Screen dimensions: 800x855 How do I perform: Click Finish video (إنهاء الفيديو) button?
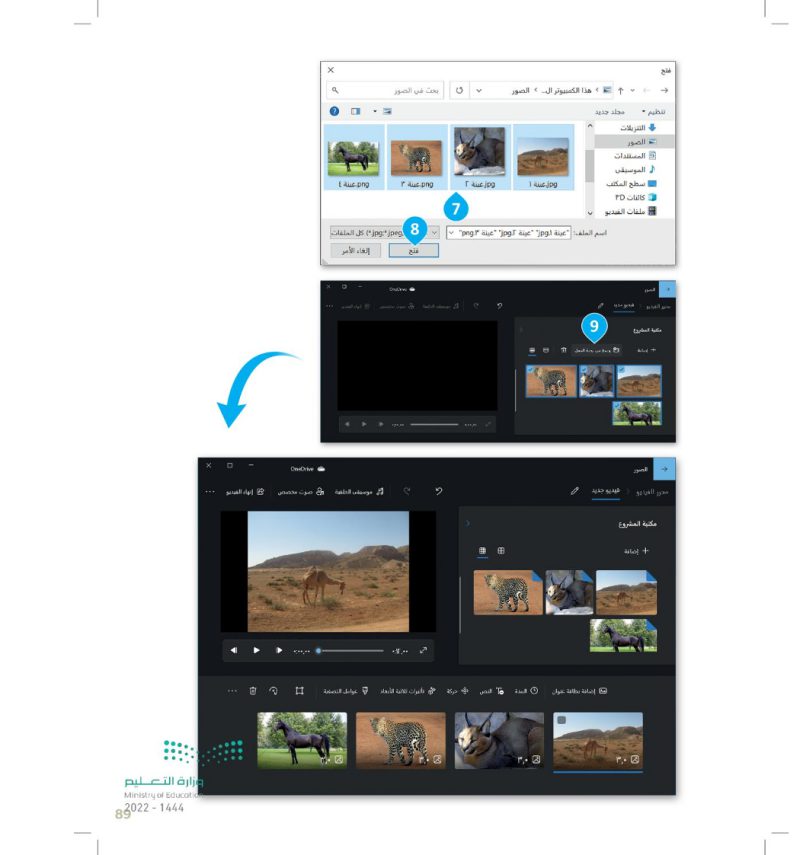[x=246, y=492]
